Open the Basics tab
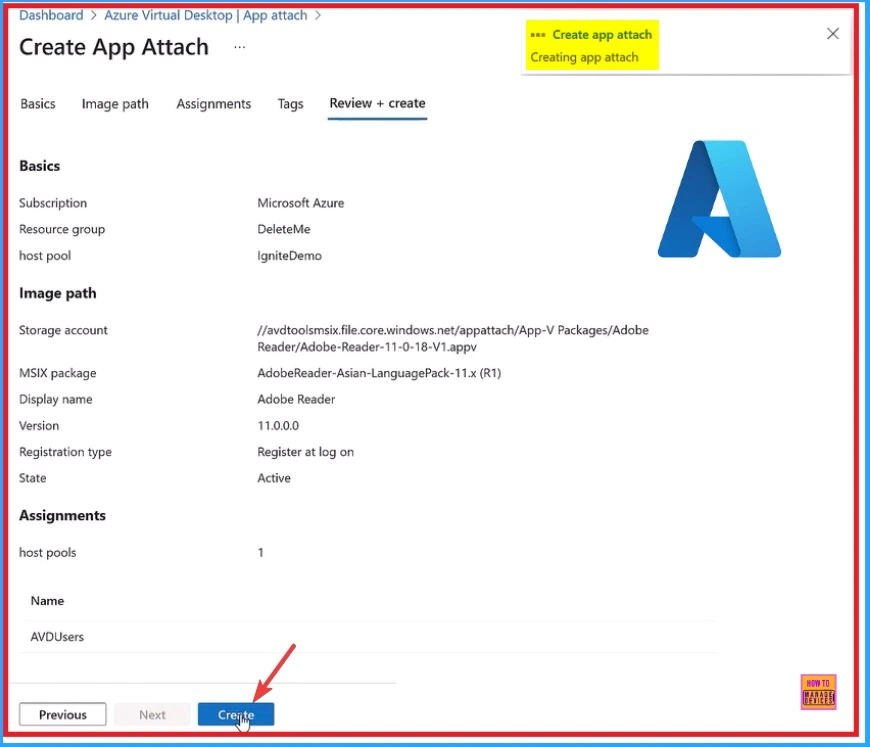870x747 pixels. tap(38, 104)
